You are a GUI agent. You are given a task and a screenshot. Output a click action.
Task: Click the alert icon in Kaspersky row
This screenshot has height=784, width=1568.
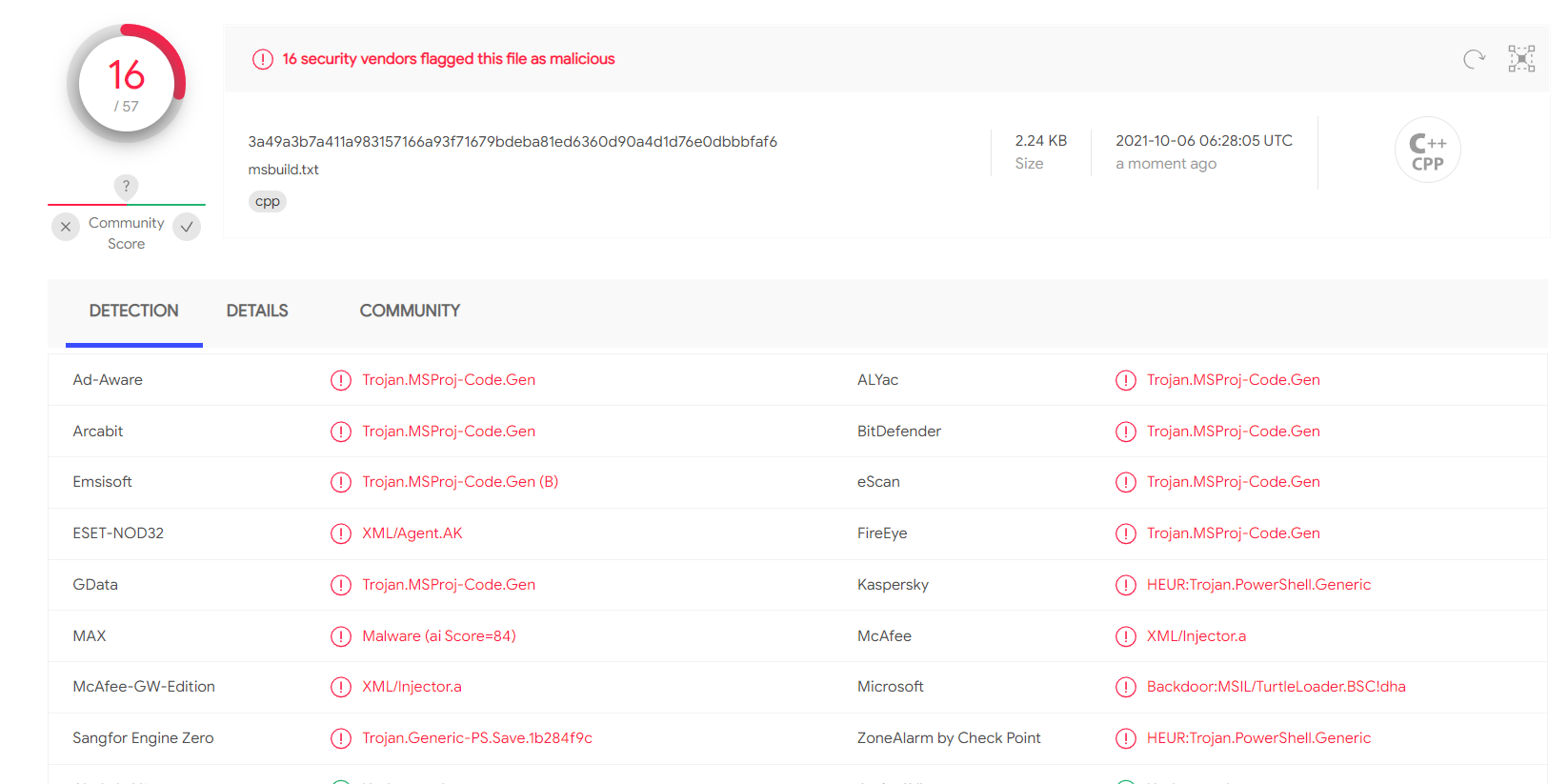pyautogui.click(x=1126, y=585)
